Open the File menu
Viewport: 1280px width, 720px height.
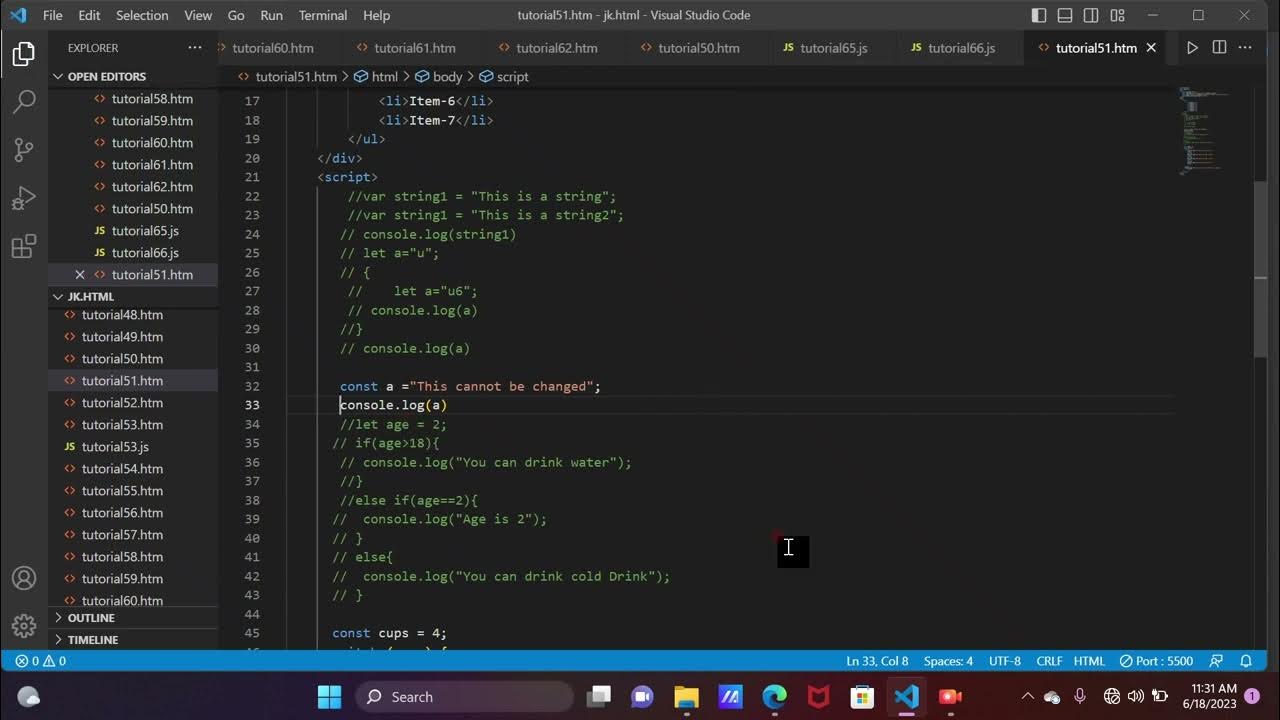click(x=52, y=15)
